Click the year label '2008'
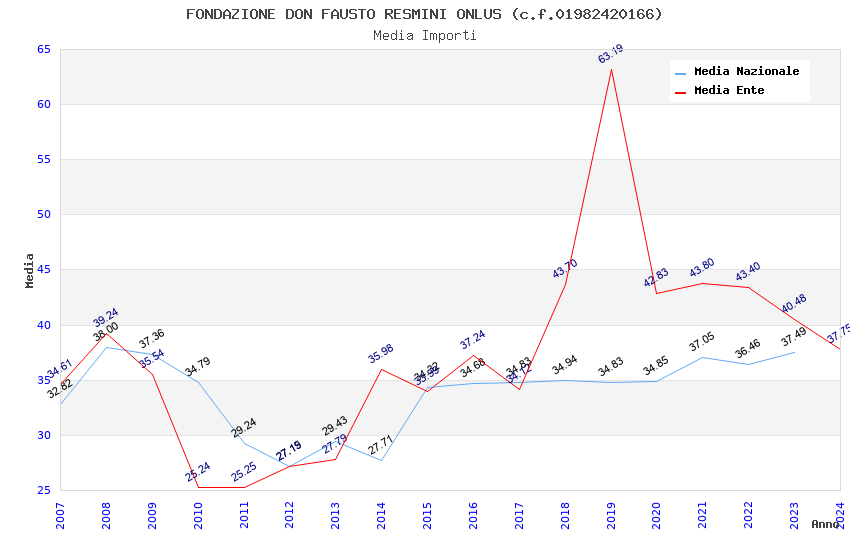Image resolution: width=850 pixels, height=550 pixels. coord(106,515)
